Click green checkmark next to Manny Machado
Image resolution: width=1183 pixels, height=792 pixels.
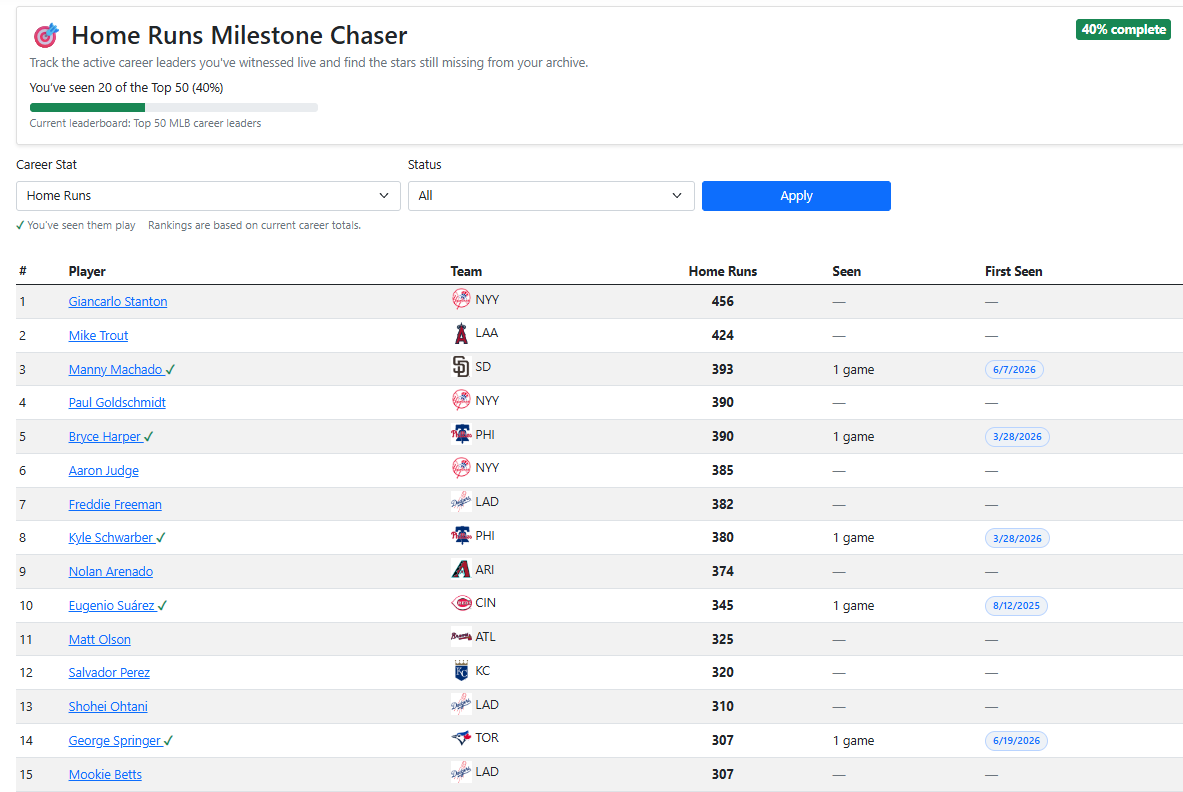pos(171,370)
